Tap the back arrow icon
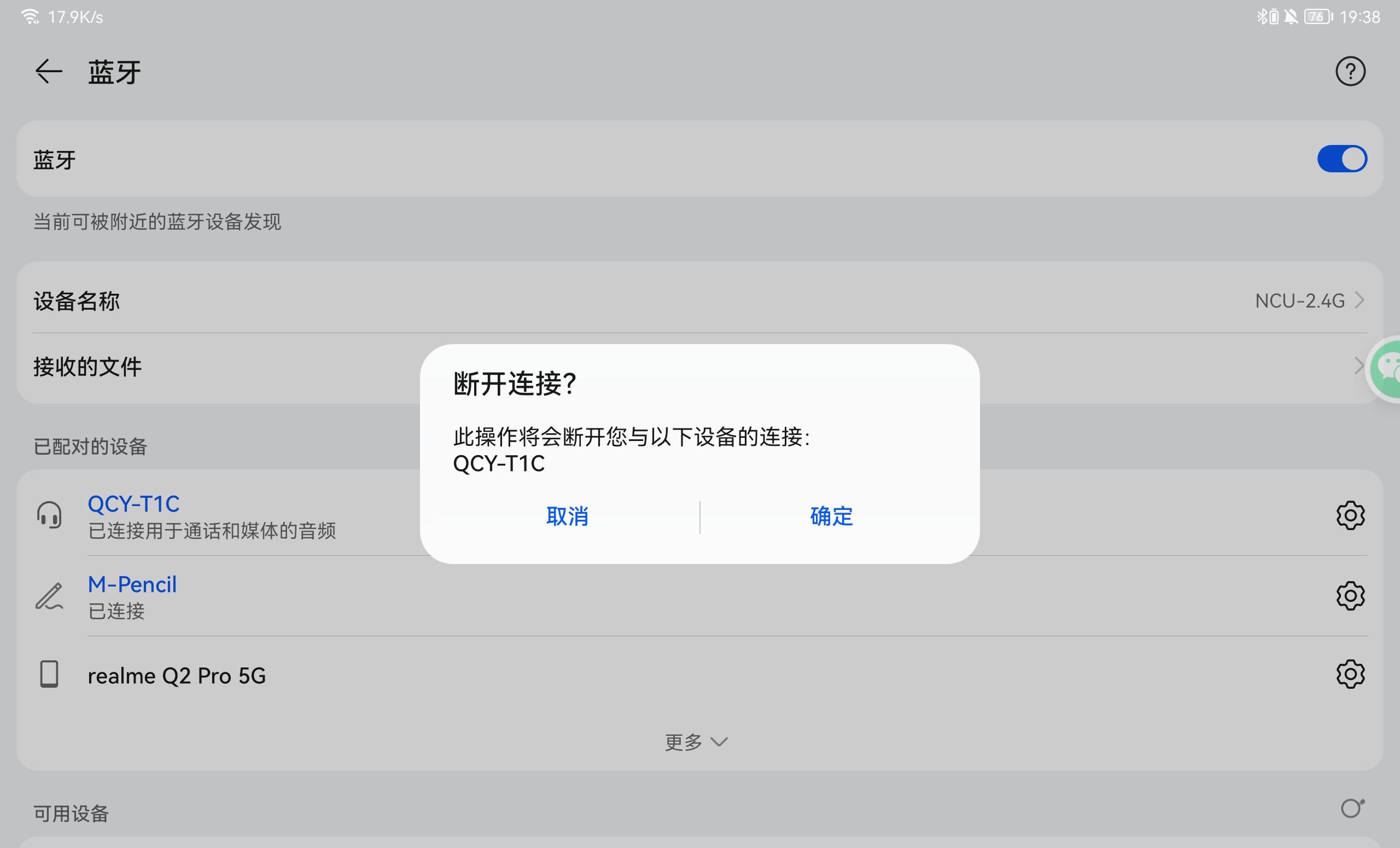Screen dimensions: 1400x848 click(x=48, y=72)
